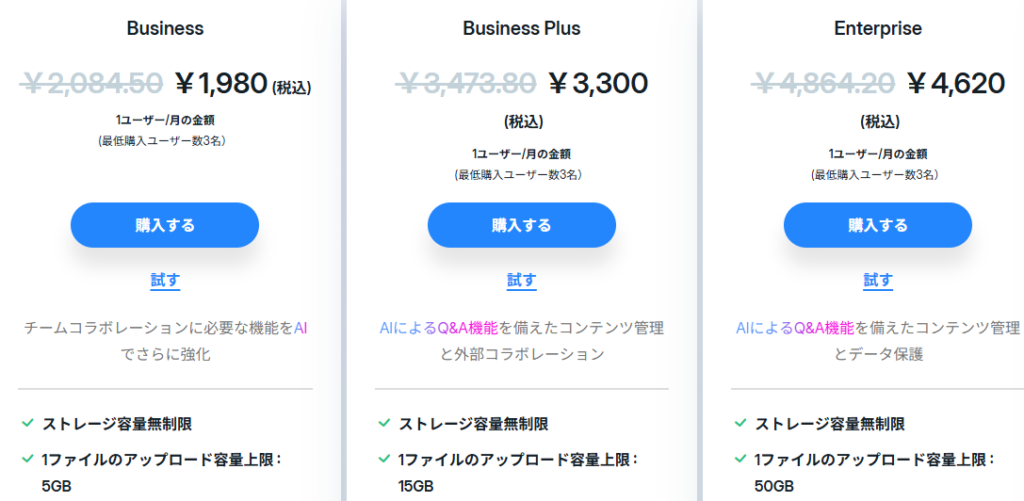Click the Enterprise plan title heading
Image resolution: width=1024 pixels, height=501 pixels.
click(877, 29)
